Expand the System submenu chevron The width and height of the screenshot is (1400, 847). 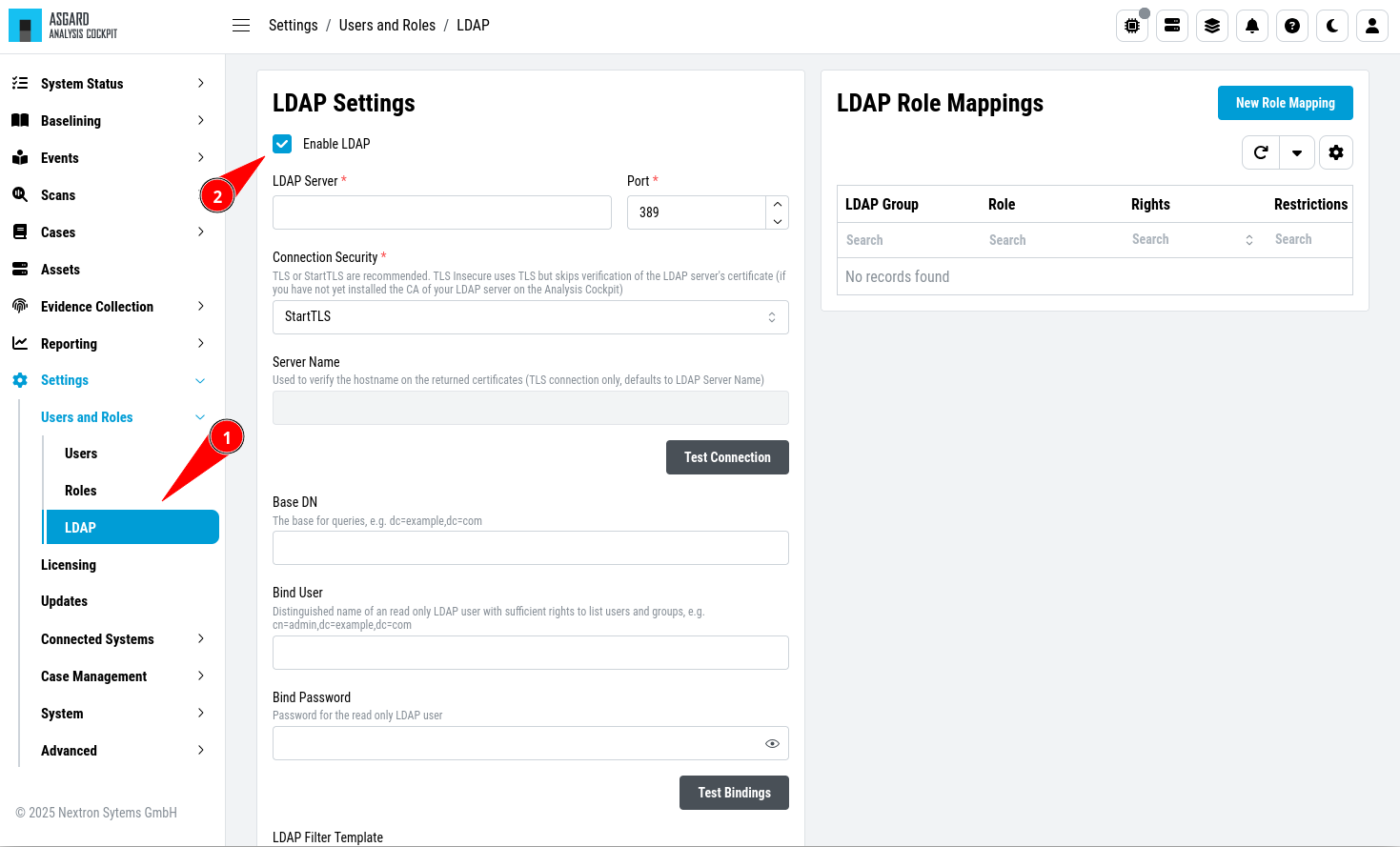[x=200, y=713]
